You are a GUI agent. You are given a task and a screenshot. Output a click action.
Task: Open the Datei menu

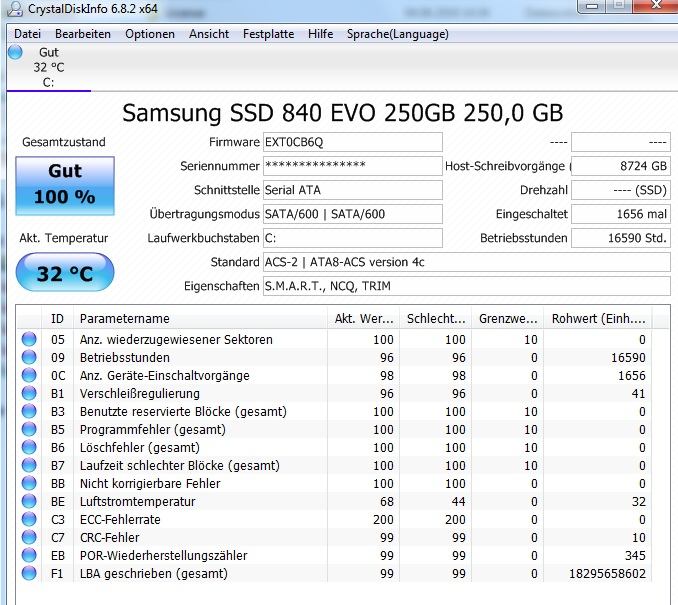tap(27, 34)
